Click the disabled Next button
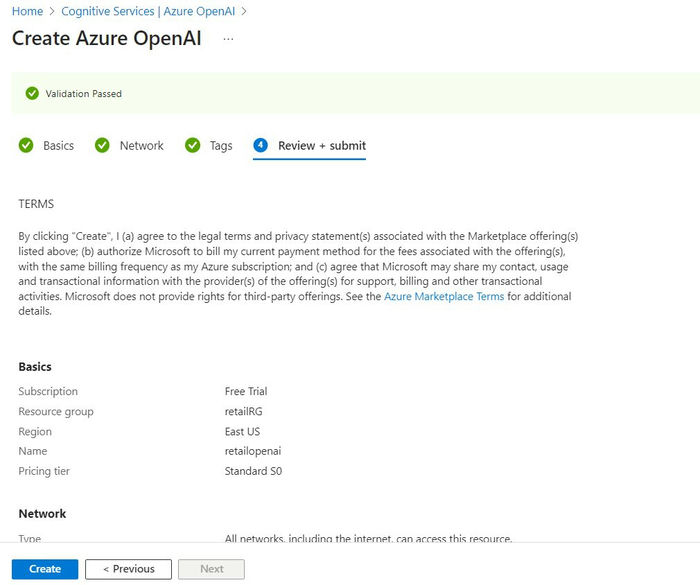700x585 pixels. tap(211, 569)
